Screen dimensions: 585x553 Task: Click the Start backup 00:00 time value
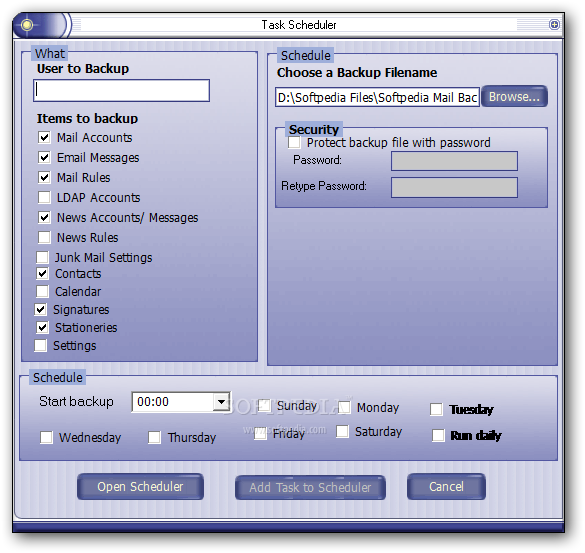coord(153,402)
